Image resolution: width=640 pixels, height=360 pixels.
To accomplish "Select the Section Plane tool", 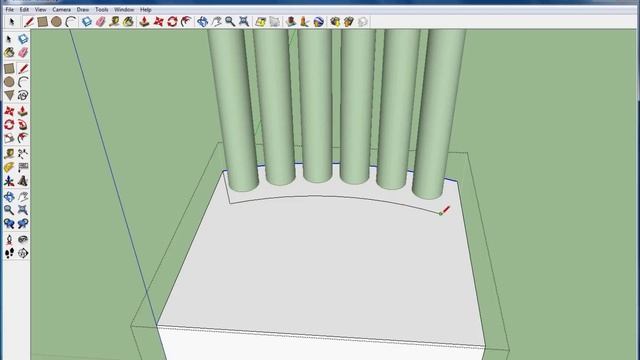I will [23, 253].
